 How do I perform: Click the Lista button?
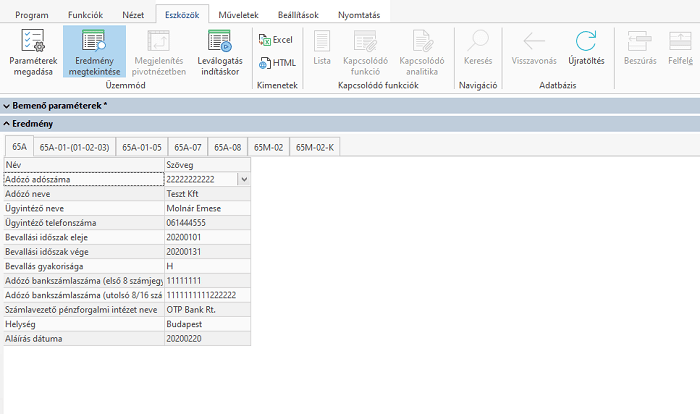pyautogui.click(x=322, y=42)
